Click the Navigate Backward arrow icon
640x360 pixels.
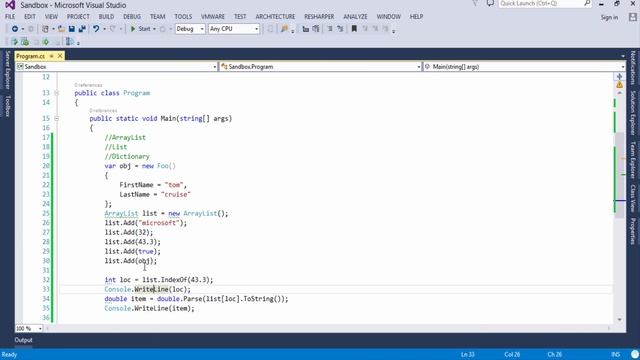click(x=15, y=29)
